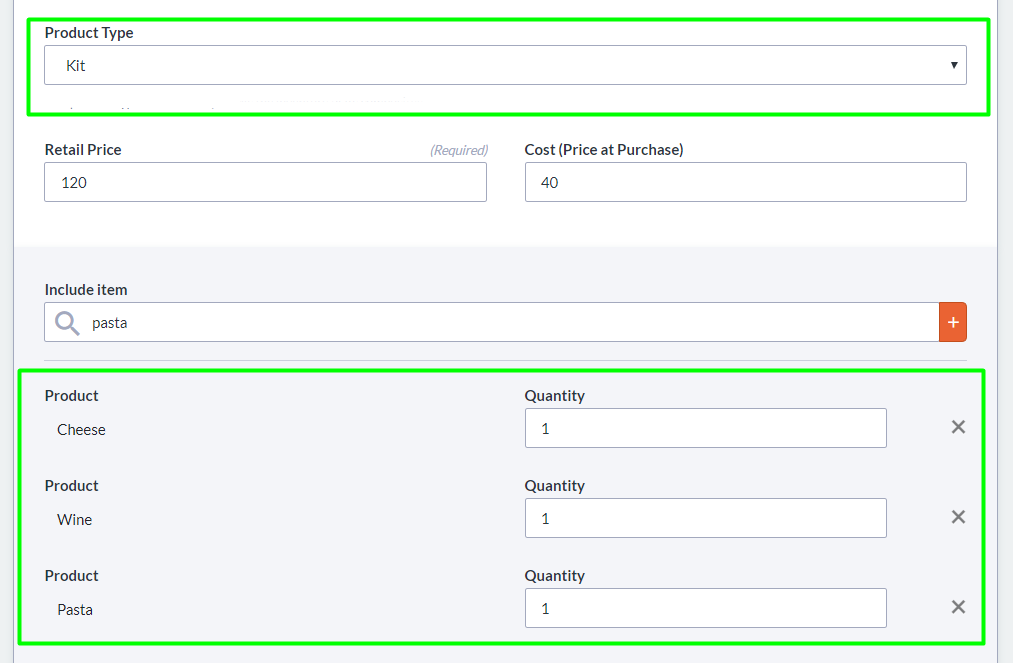Select the Pasta product name

75,610
